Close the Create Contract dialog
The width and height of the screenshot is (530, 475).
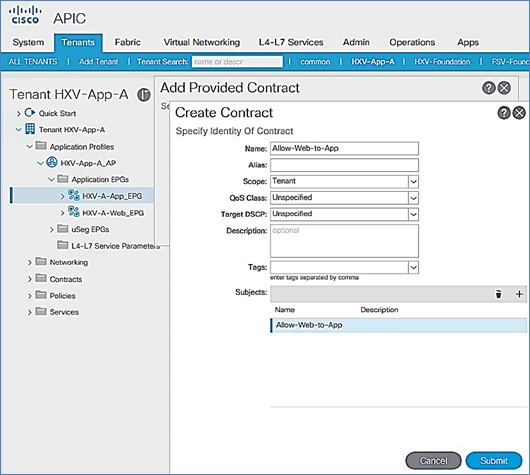(519, 113)
